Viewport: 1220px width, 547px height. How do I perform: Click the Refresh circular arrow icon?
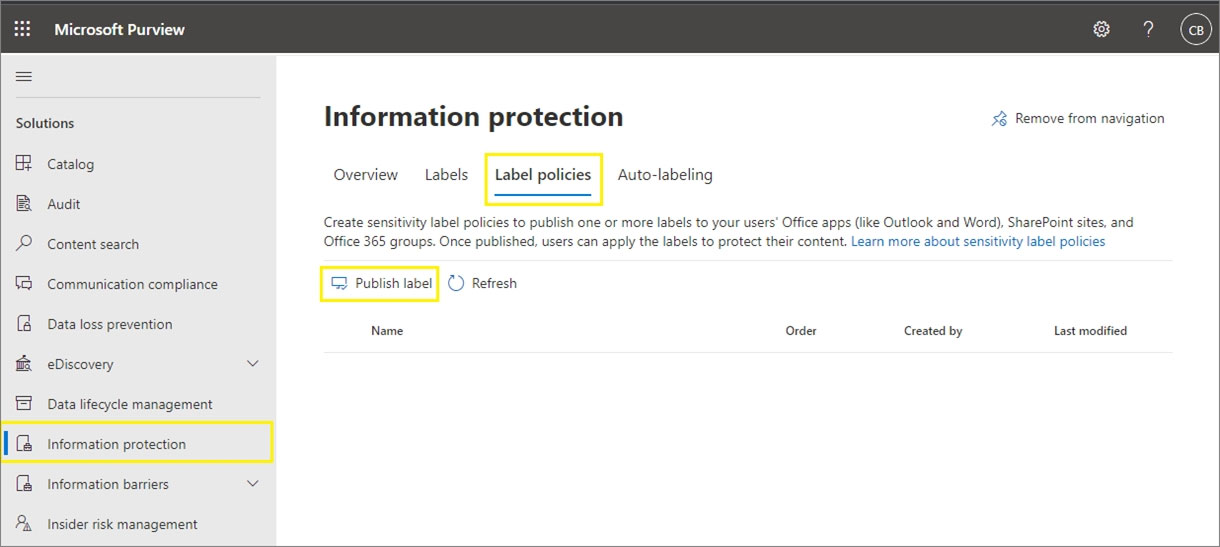[456, 283]
